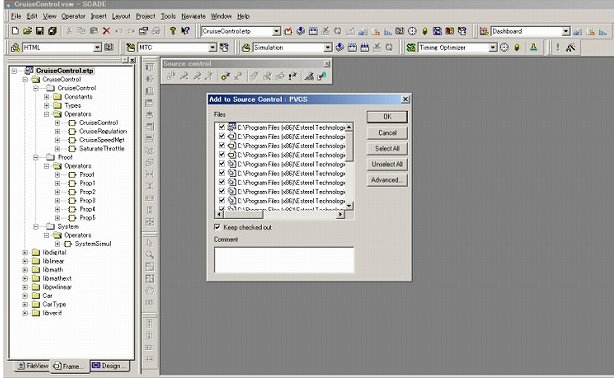Viewport: 614px width, 378px height.
Task: Click the clock icon in top toolbar
Action: (x=412, y=31)
